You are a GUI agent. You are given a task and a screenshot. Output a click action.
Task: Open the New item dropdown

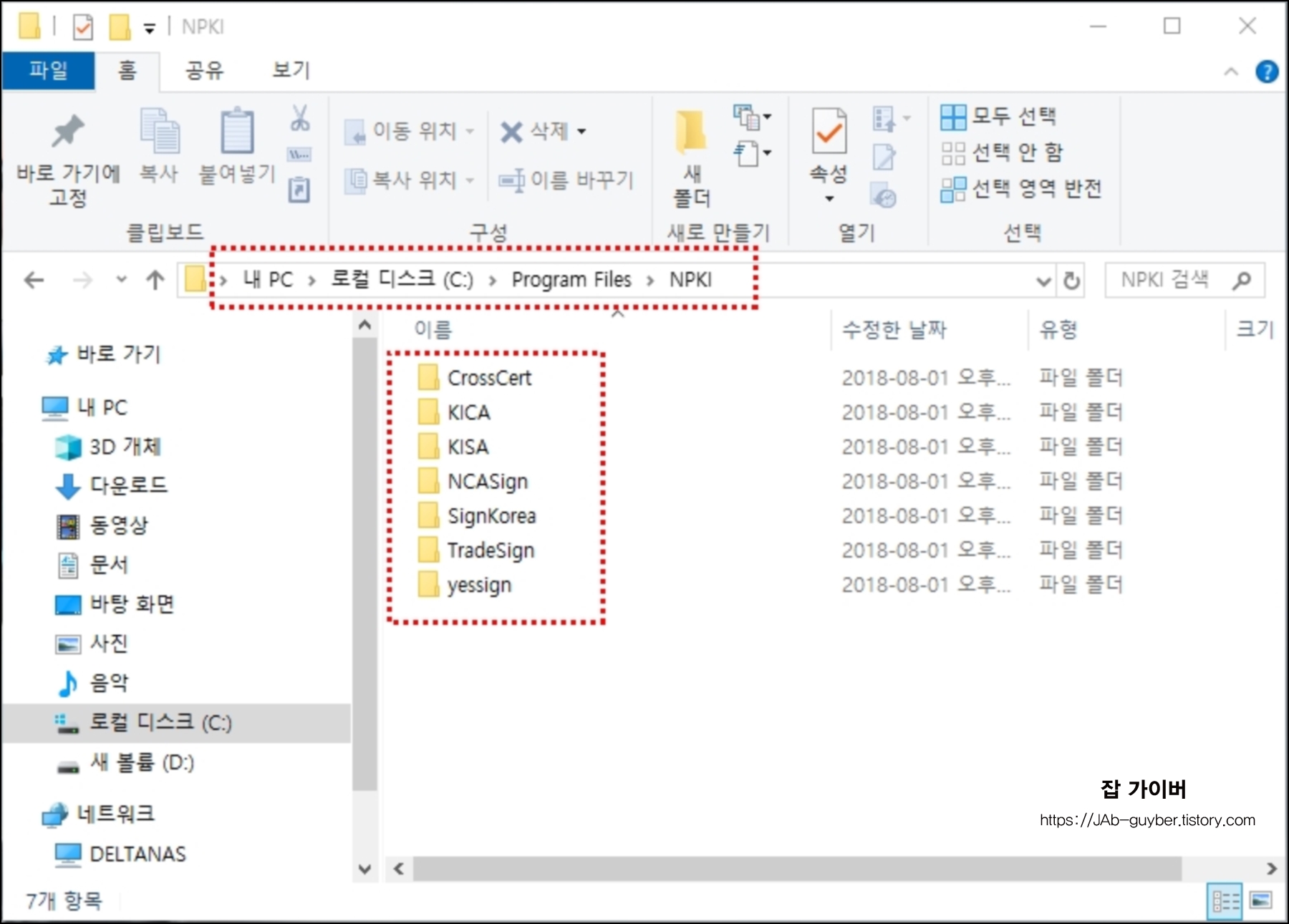point(752,117)
